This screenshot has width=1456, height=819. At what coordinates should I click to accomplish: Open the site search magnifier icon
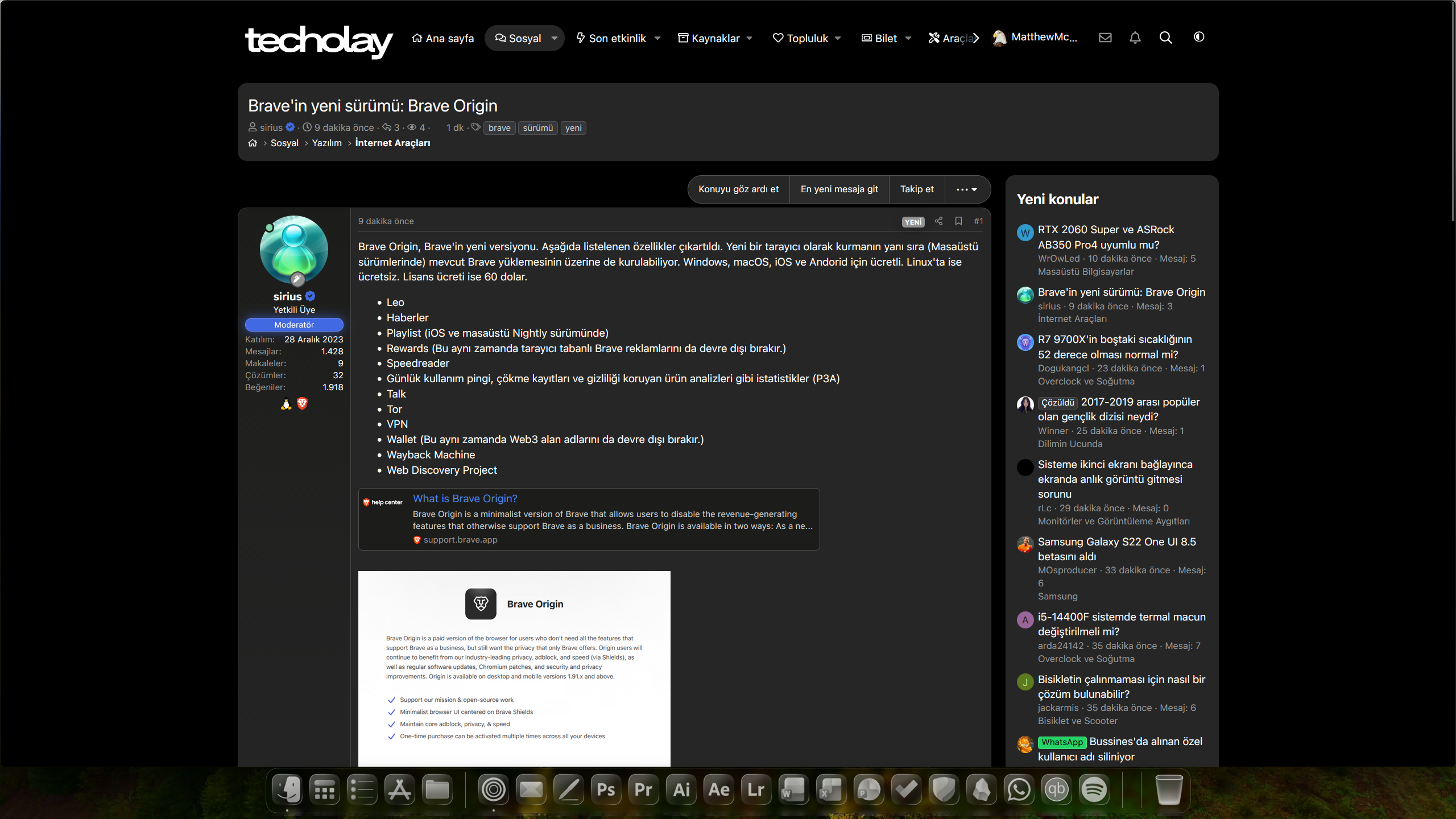pos(1165,38)
